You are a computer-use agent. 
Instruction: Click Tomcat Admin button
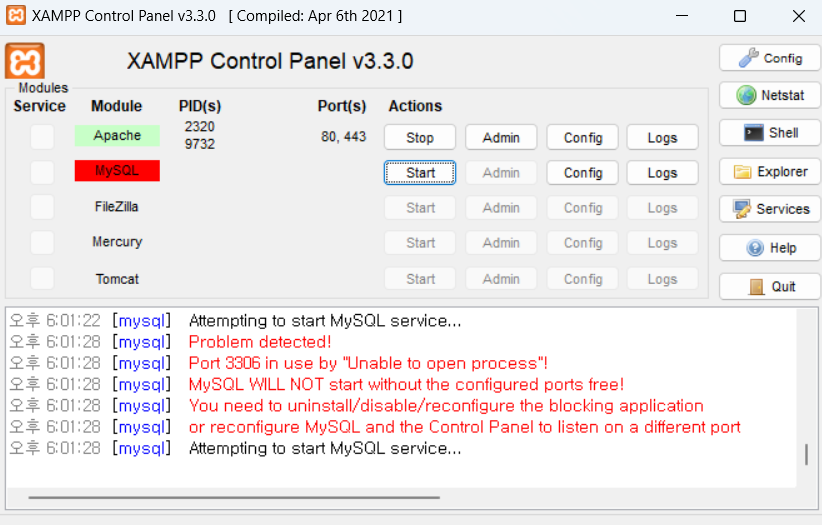pyautogui.click(x=501, y=278)
